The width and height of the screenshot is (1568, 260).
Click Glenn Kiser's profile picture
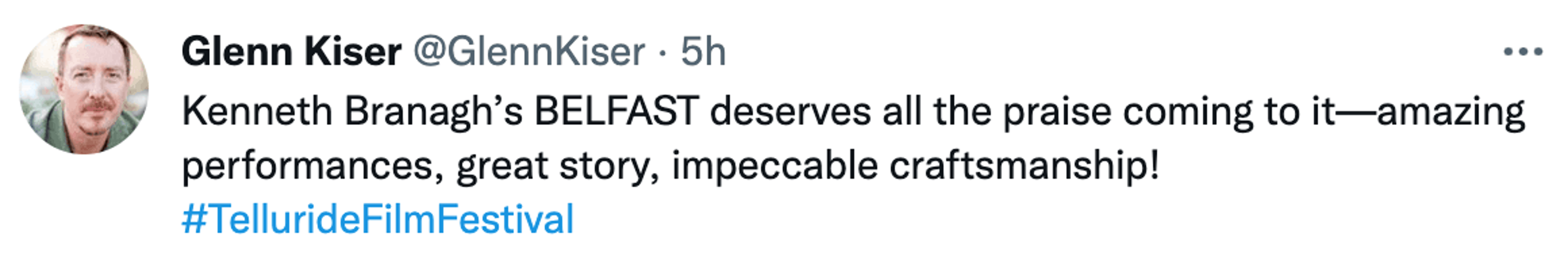[x=84, y=89]
